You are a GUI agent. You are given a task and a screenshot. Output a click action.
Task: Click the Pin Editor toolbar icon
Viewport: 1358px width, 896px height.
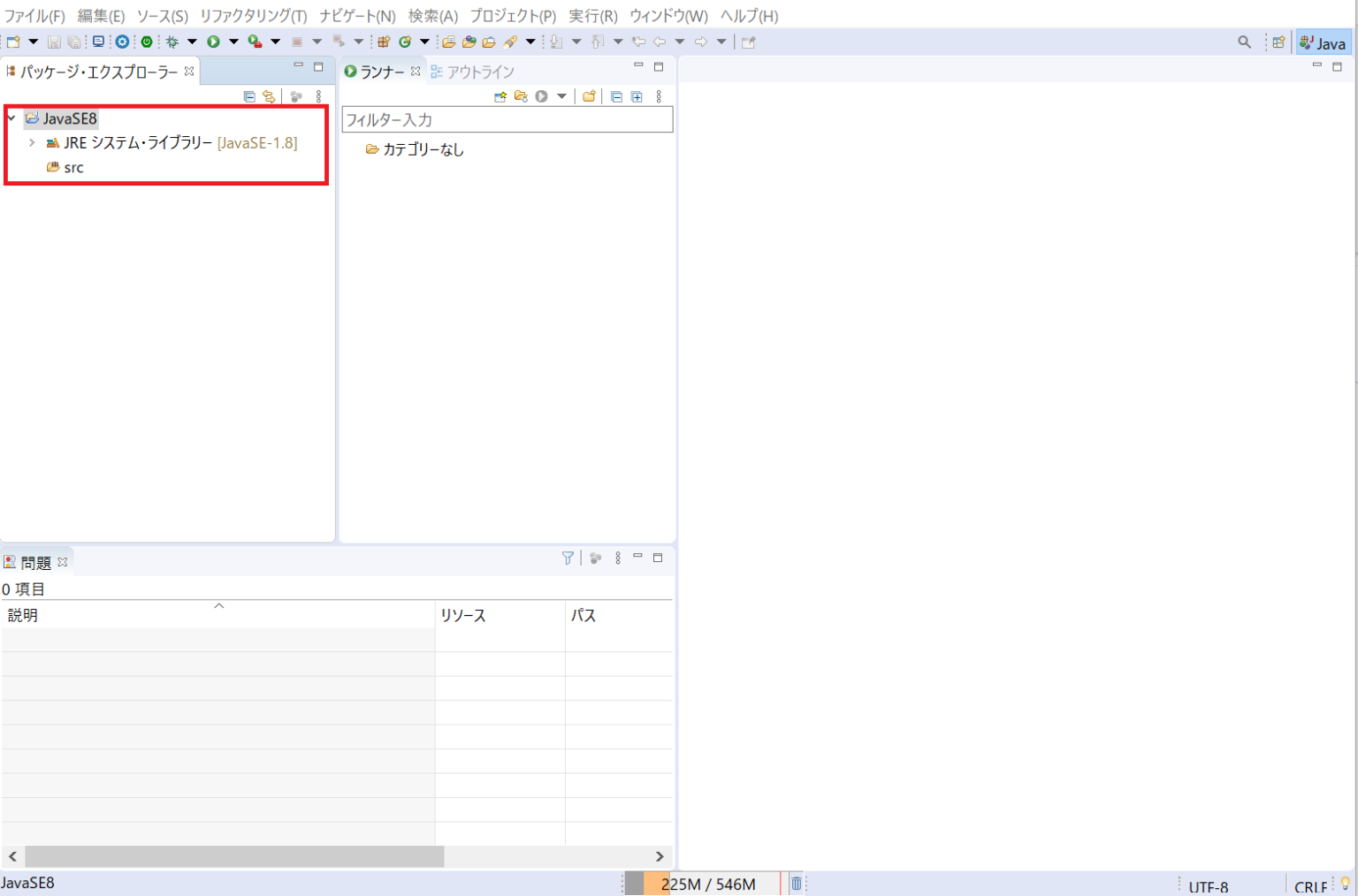tap(749, 42)
